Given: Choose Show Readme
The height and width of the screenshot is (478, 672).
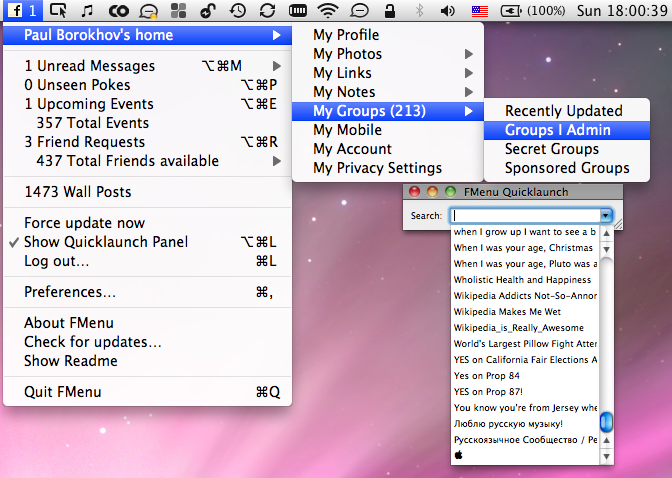Looking at the screenshot, I should coord(147,361).
